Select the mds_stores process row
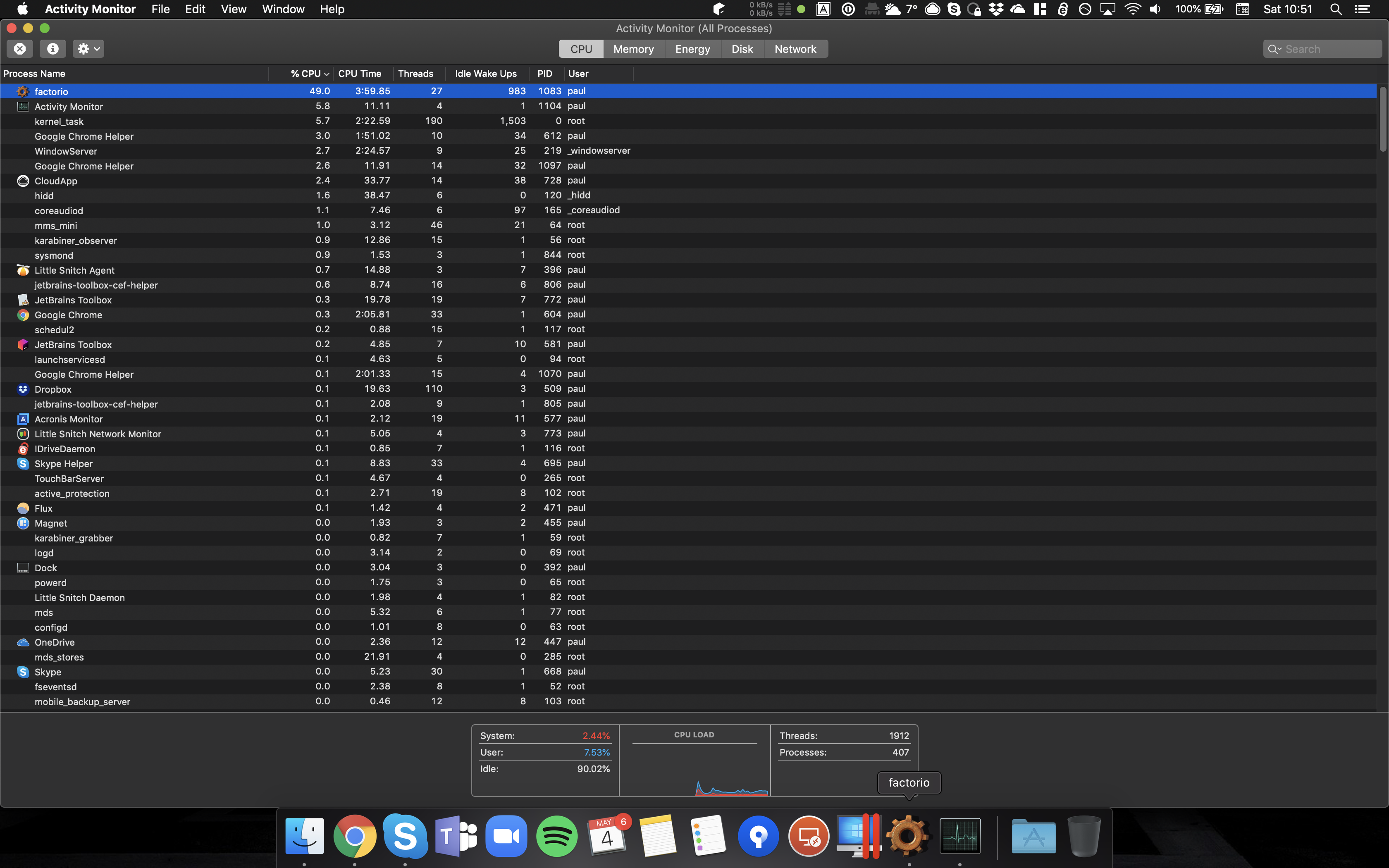 click(689, 657)
